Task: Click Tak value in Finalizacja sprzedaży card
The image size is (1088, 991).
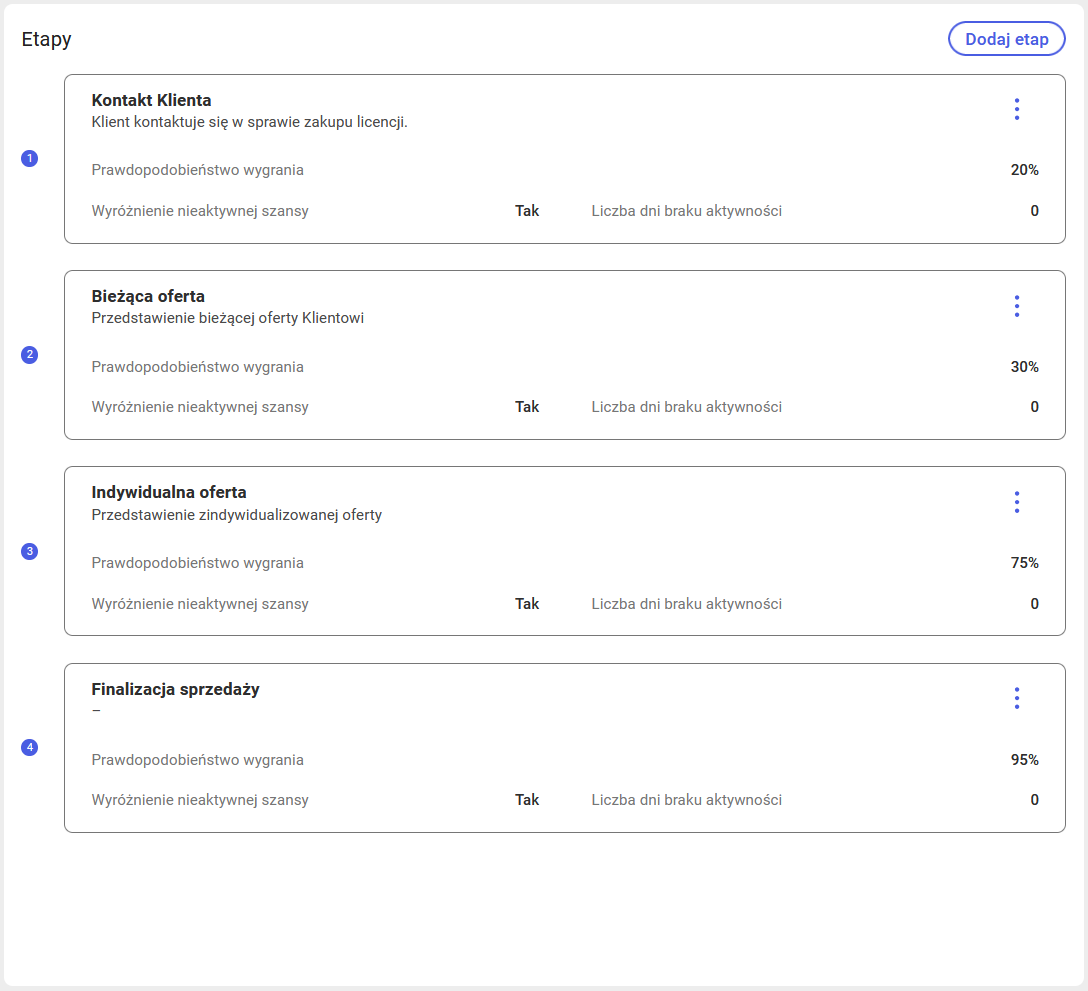Action: (527, 800)
